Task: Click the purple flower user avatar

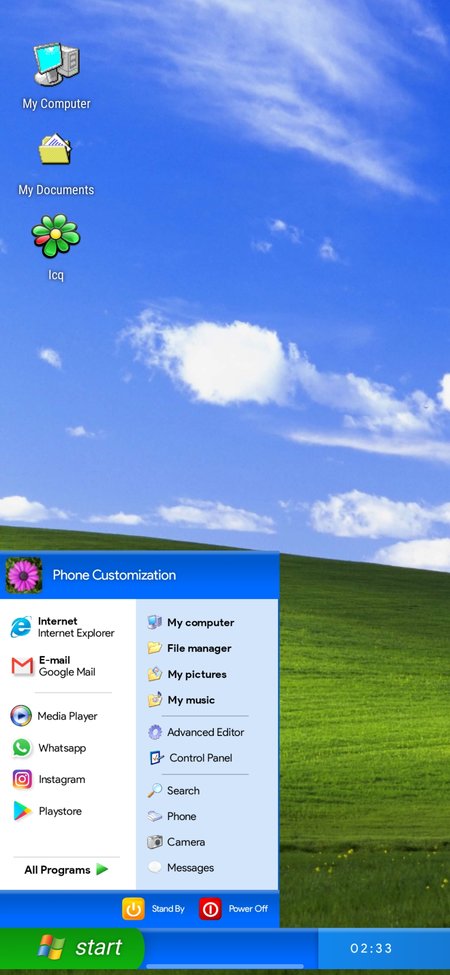Action: (24, 575)
